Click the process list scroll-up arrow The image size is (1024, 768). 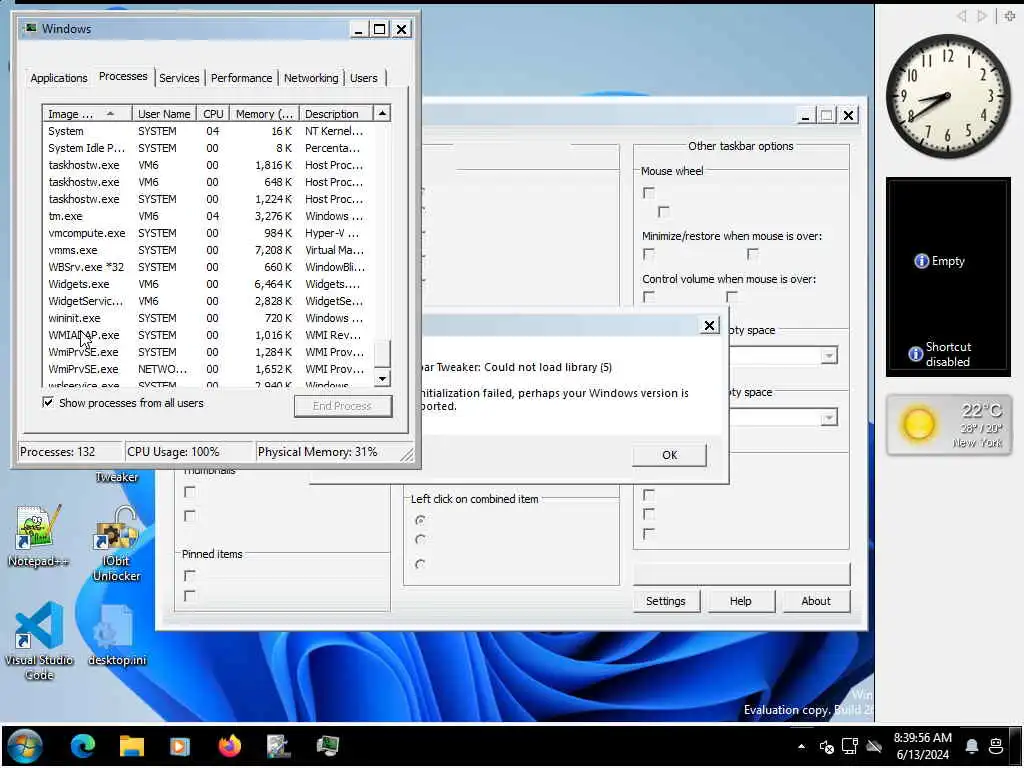pyautogui.click(x=382, y=113)
